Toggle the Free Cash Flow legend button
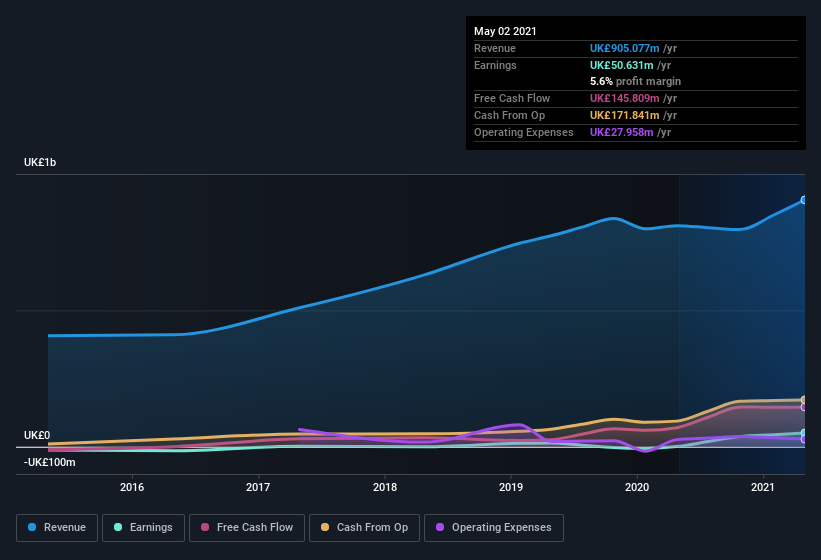Viewport: 821px width, 560px height. 247,528
